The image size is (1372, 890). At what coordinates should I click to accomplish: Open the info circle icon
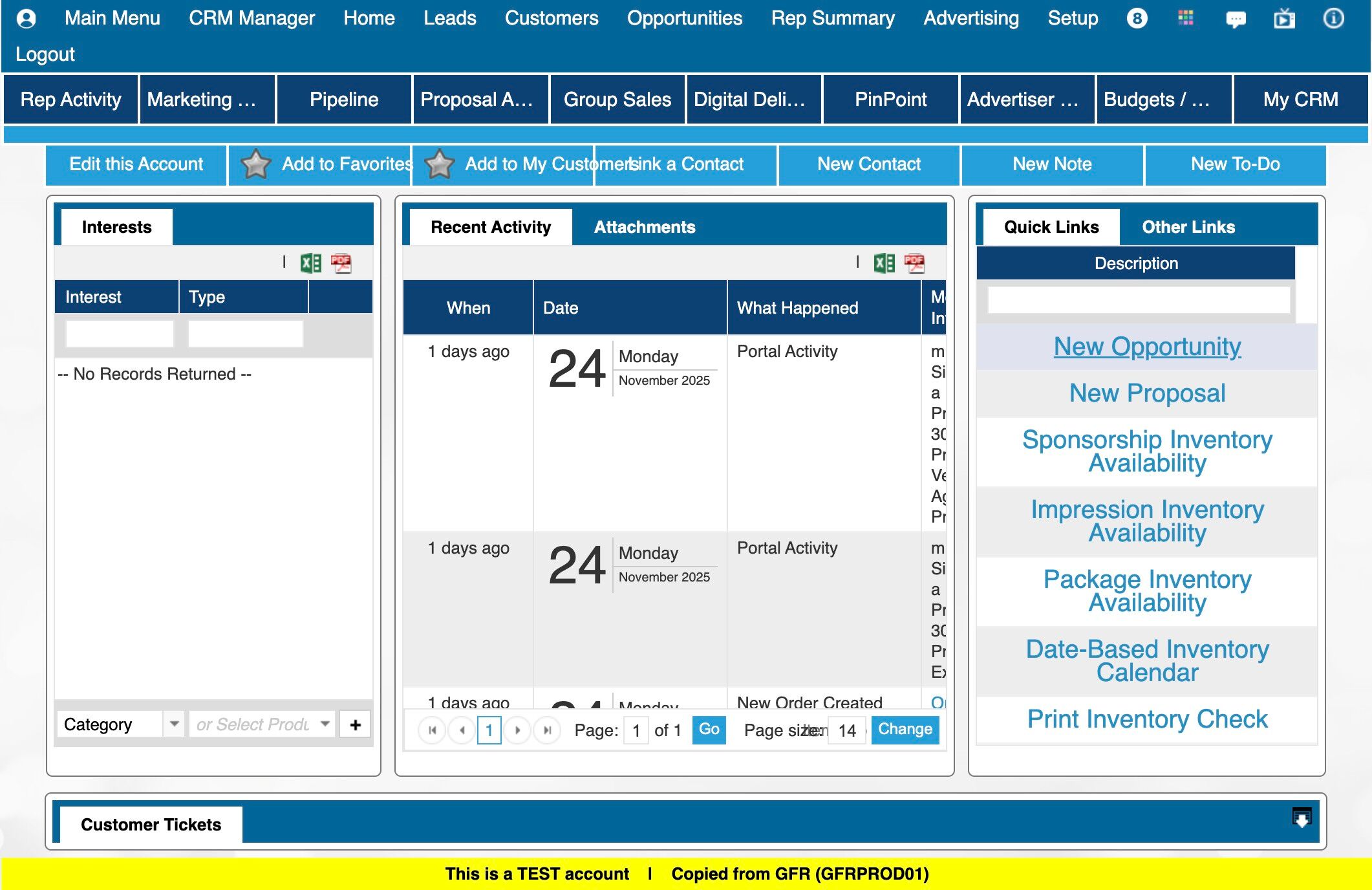tap(1333, 18)
